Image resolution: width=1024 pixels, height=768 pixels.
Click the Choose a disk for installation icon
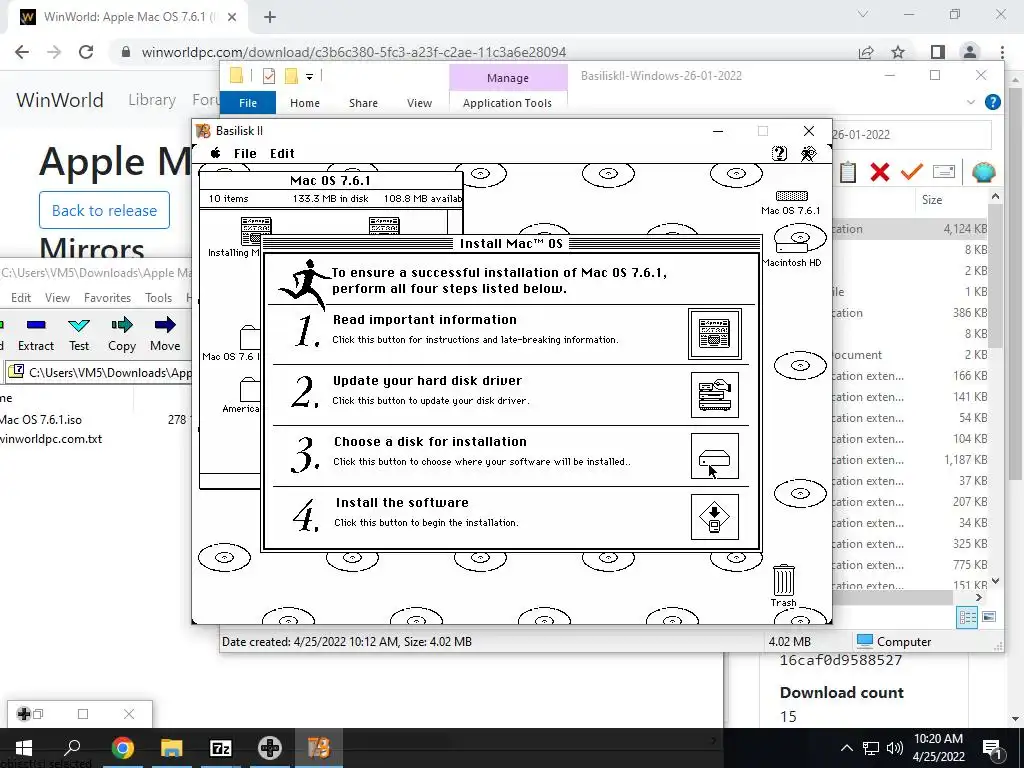coord(714,456)
